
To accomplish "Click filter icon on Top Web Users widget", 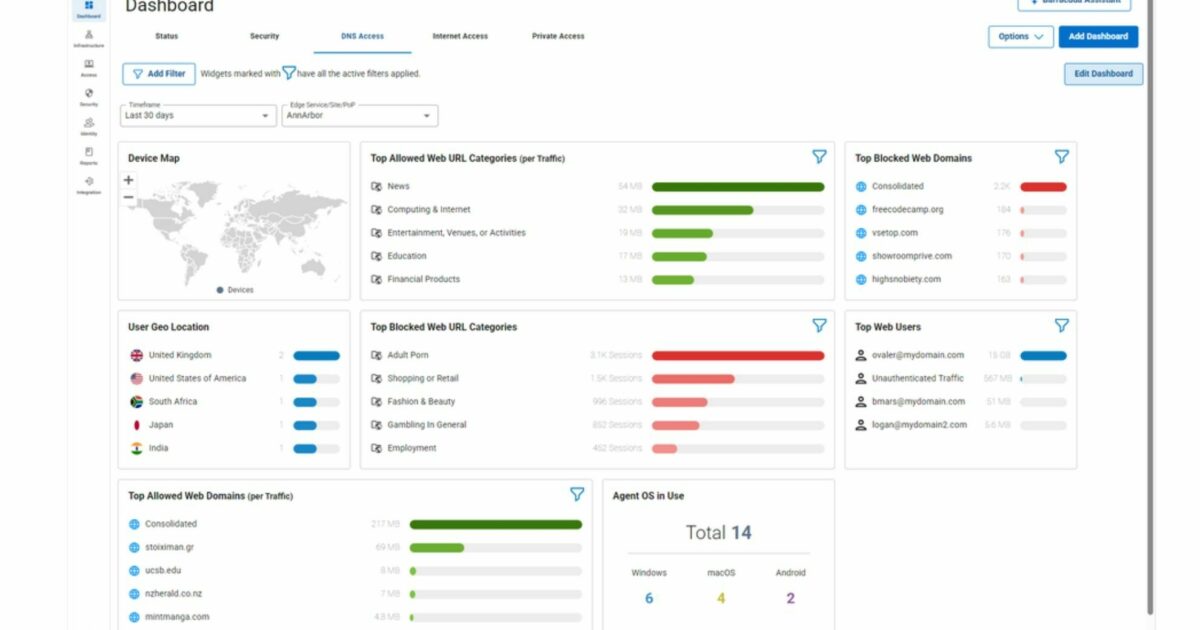I will pos(1062,326).
